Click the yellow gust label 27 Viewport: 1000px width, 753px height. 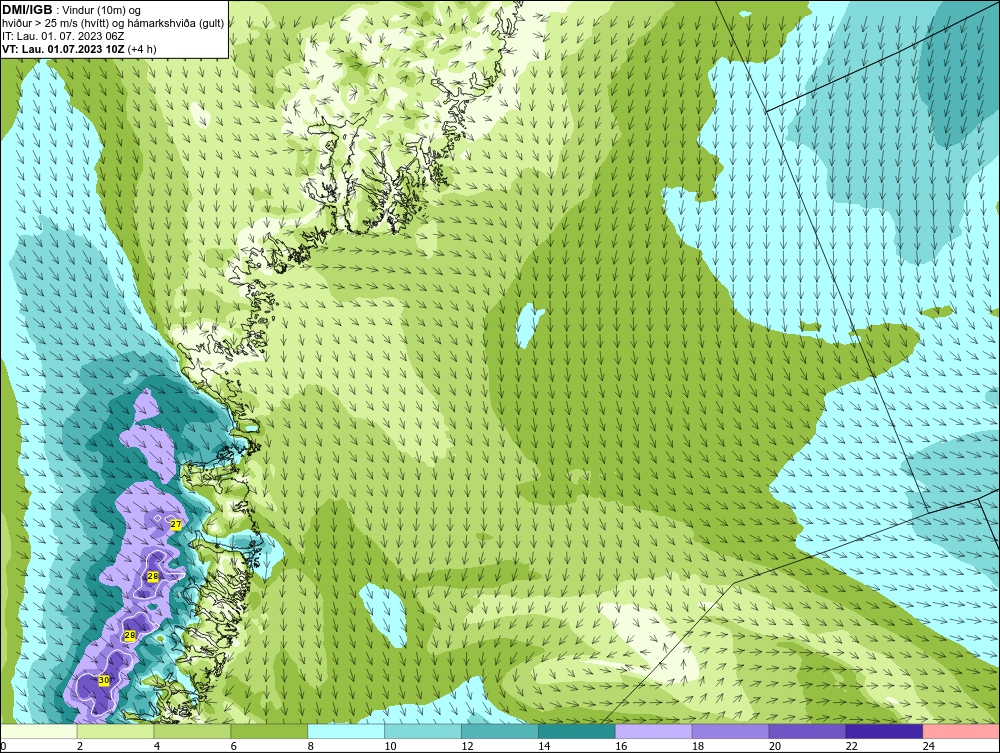point(176,524)
